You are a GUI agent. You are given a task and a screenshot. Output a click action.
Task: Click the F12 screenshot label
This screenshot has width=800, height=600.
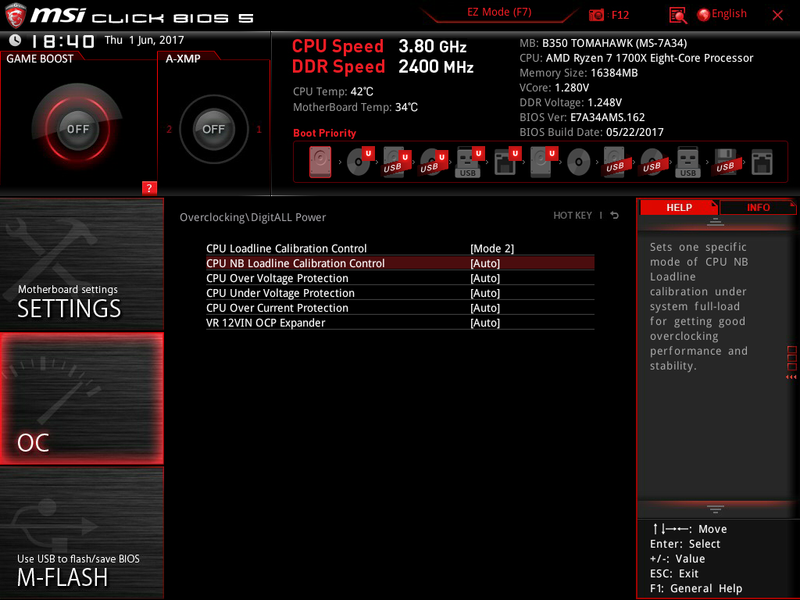point(620,15)
